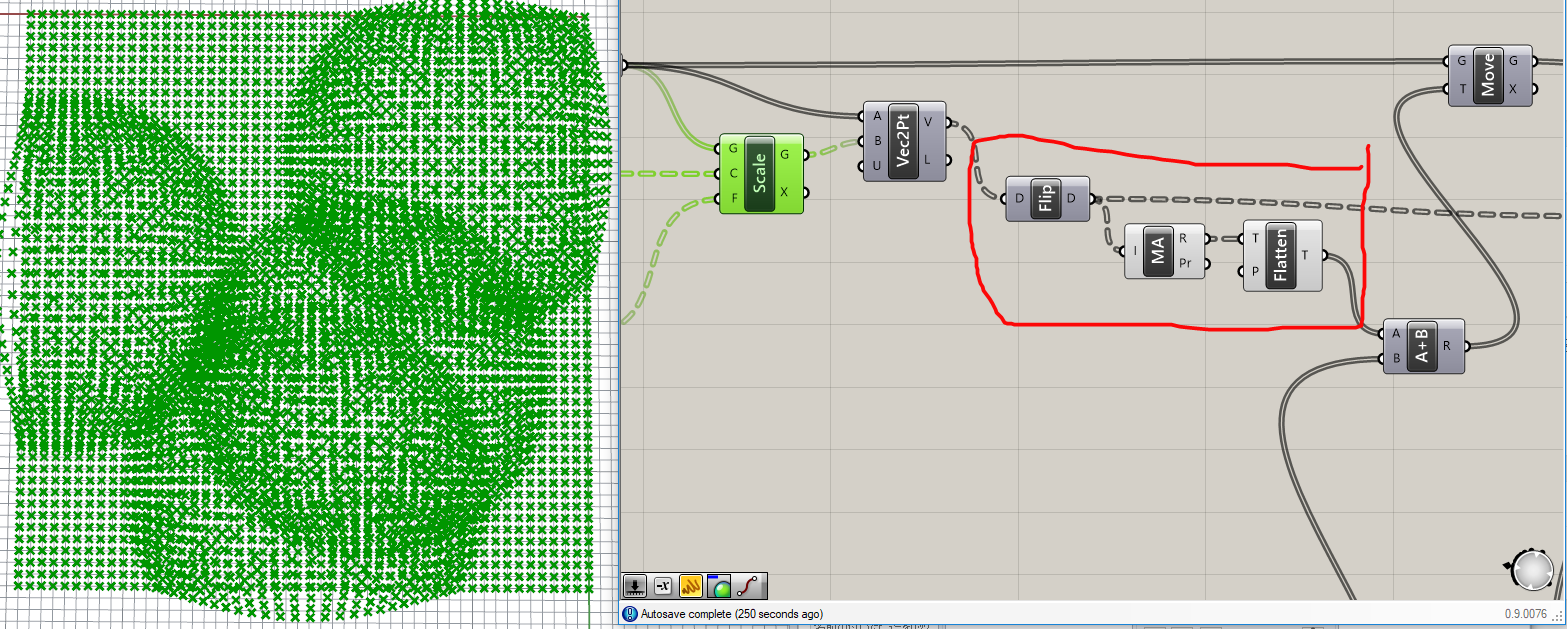Click the blue autosave info icon
The image size is (1567, 629).
coord(630,613)
